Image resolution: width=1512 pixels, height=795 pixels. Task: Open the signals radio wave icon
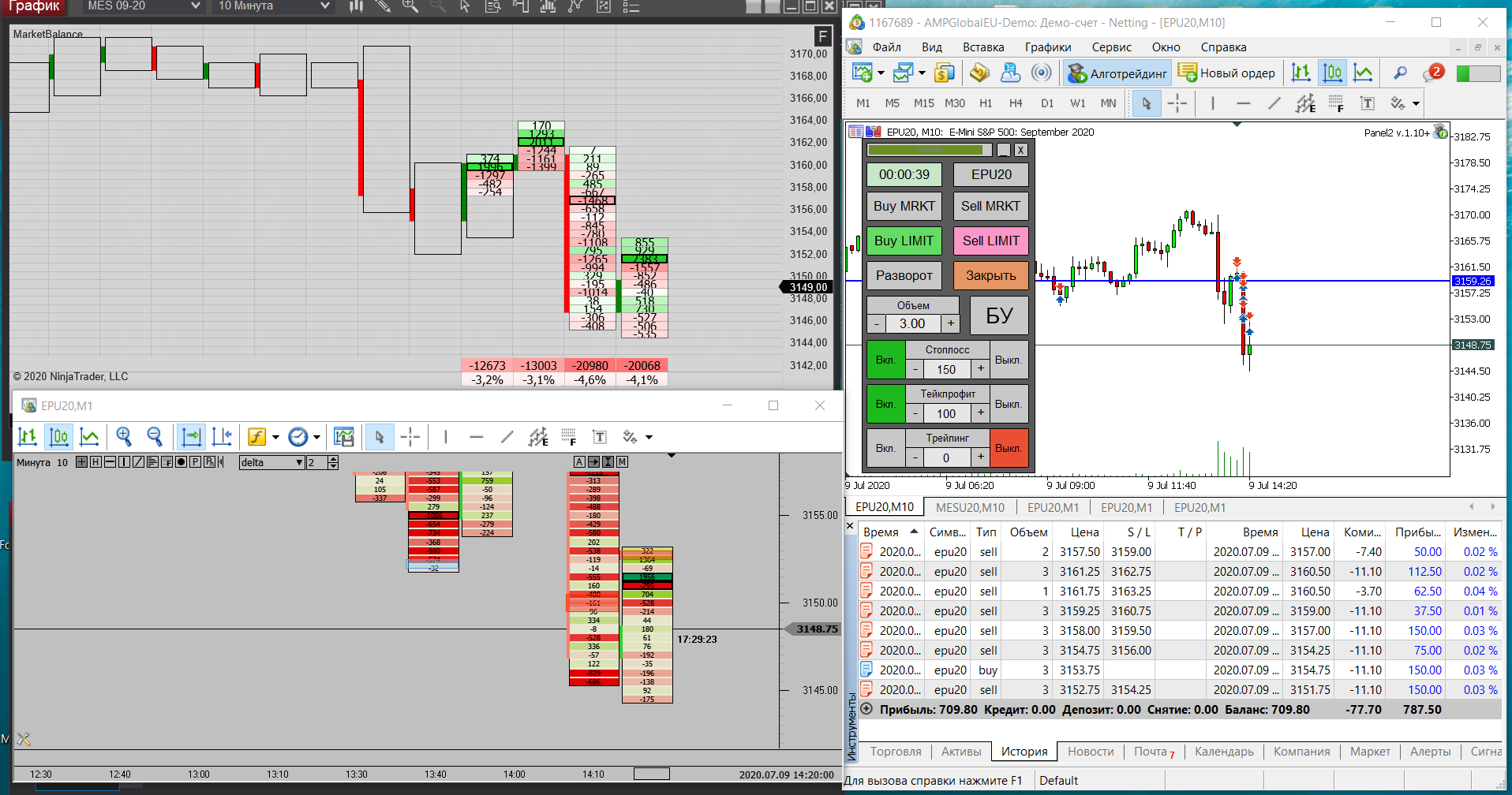tap(1042, 73)
